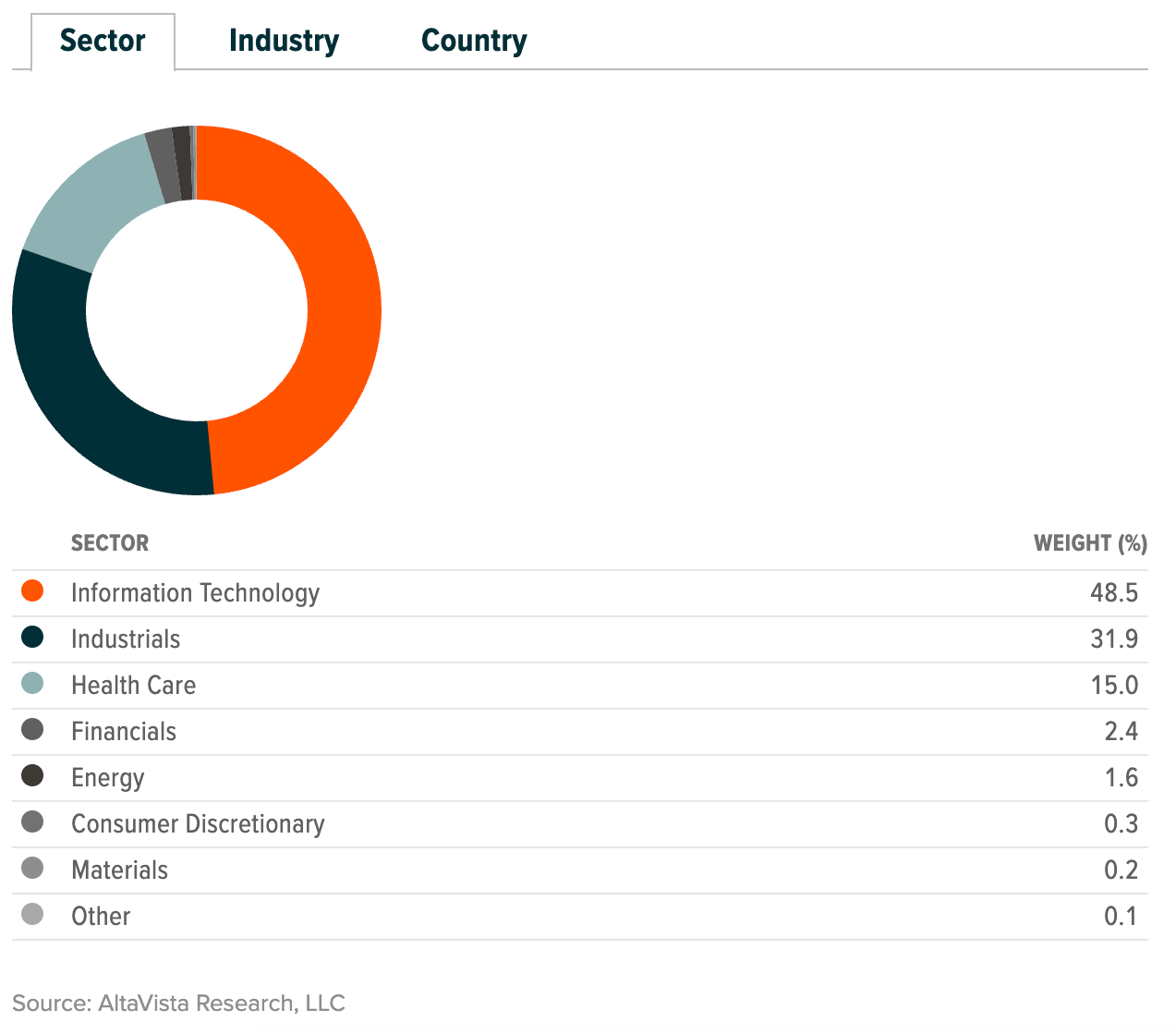The width and height of the screenshot is (1176, 1034).
Task: Select the Information Technology row label
Action: click(195, 593)
